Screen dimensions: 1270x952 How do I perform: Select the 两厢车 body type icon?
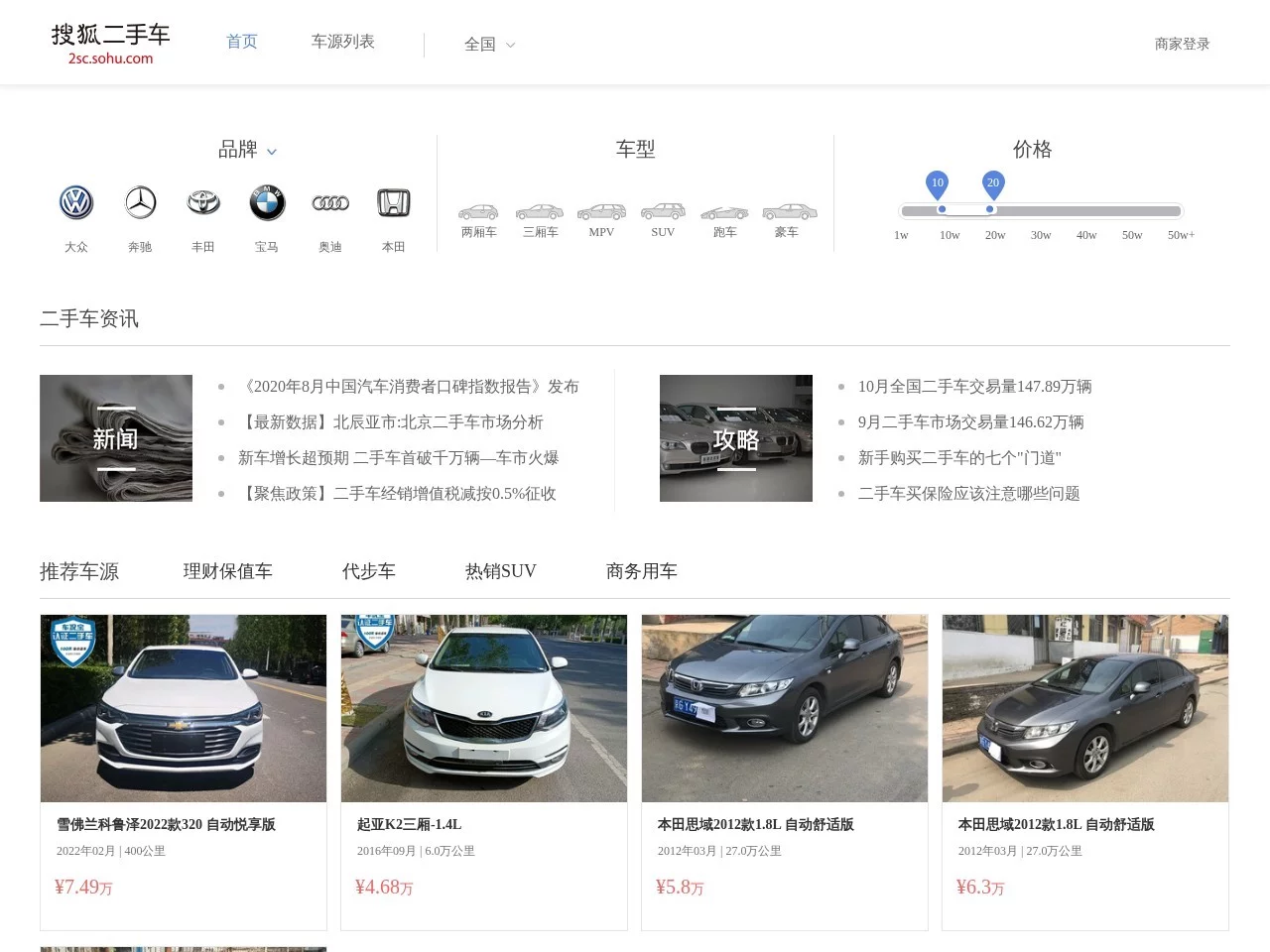[478, 211]
